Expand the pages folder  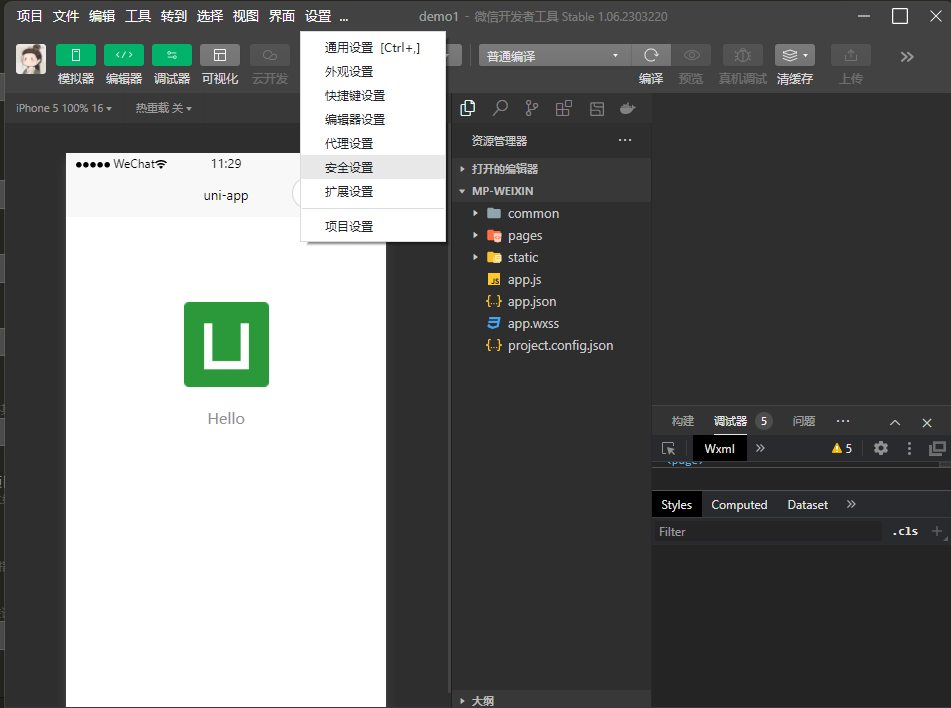(552, 235)
